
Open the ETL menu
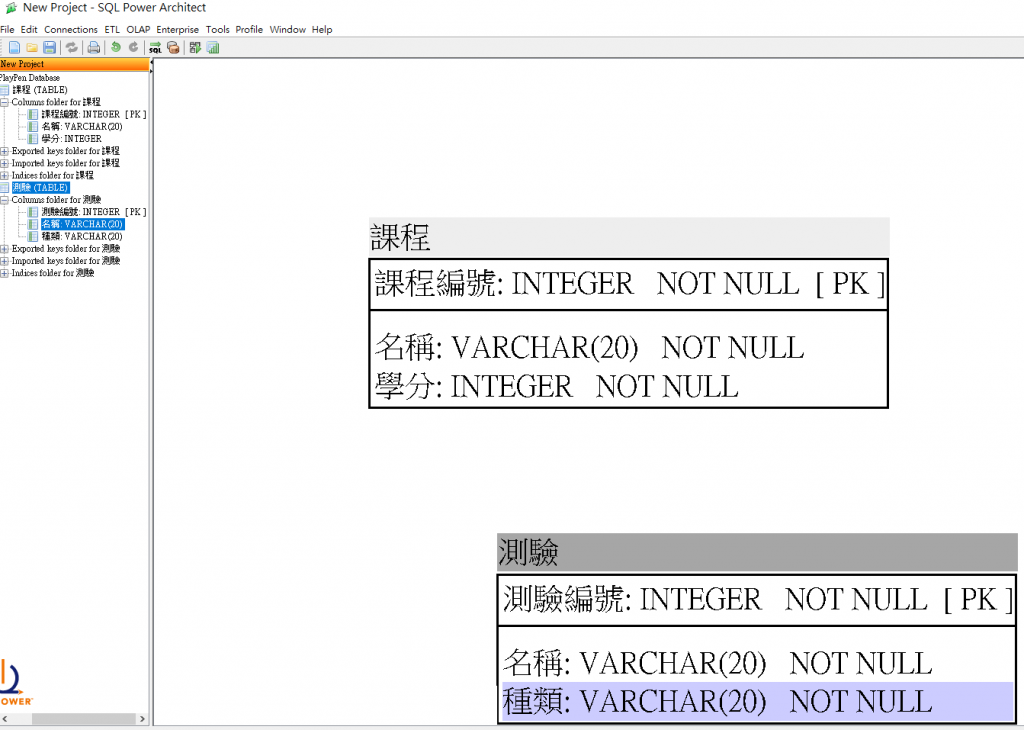pyautogui.click(x=112, y=29)
